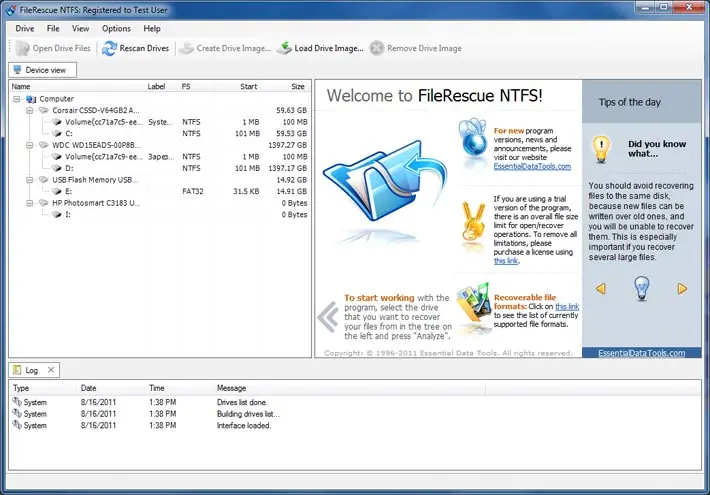The width and height of the screenshot is (710, 495).
Task: Select the 'Drives list done.' log entry
Action: (355, 402)
